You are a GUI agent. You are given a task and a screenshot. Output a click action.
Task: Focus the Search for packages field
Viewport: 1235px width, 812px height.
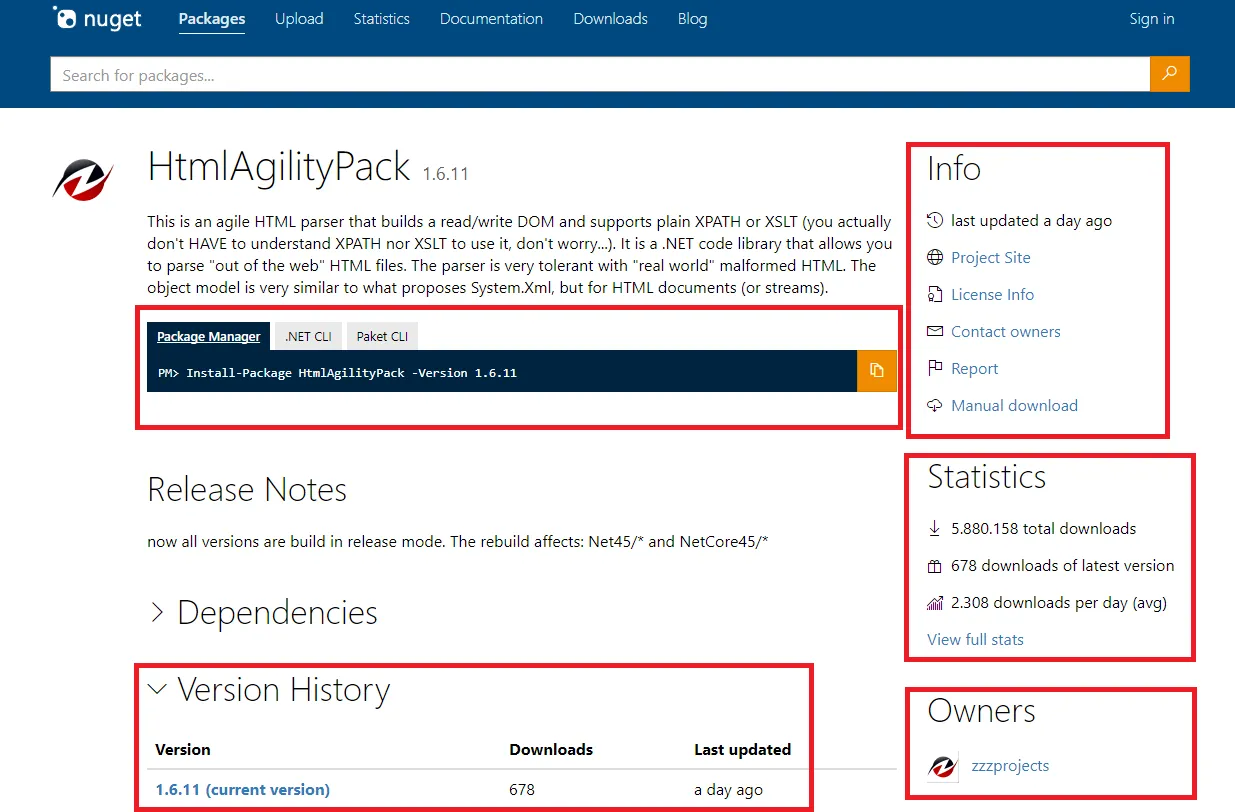point(600,75)
